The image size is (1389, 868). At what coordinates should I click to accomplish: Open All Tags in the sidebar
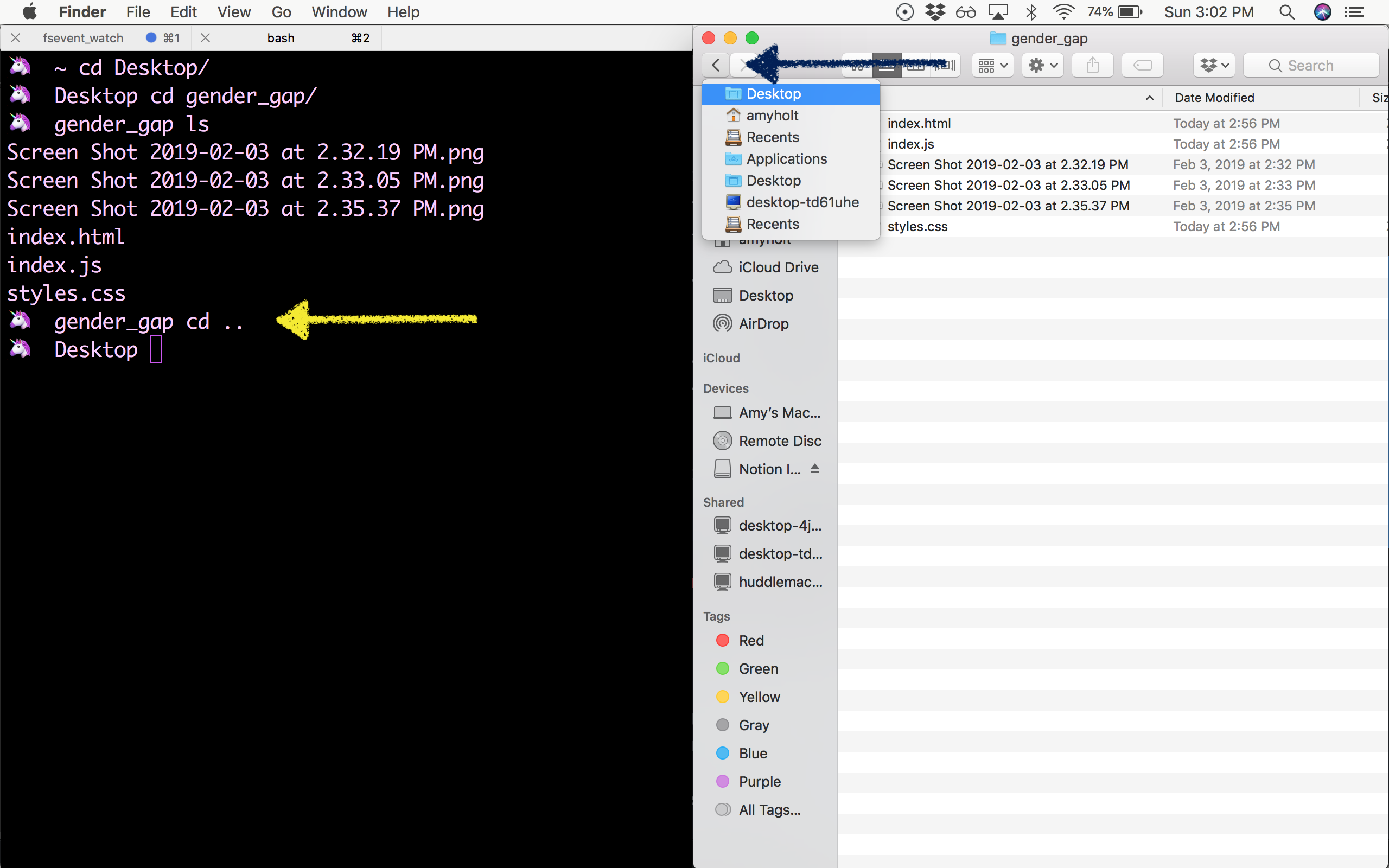click(769, 809)
